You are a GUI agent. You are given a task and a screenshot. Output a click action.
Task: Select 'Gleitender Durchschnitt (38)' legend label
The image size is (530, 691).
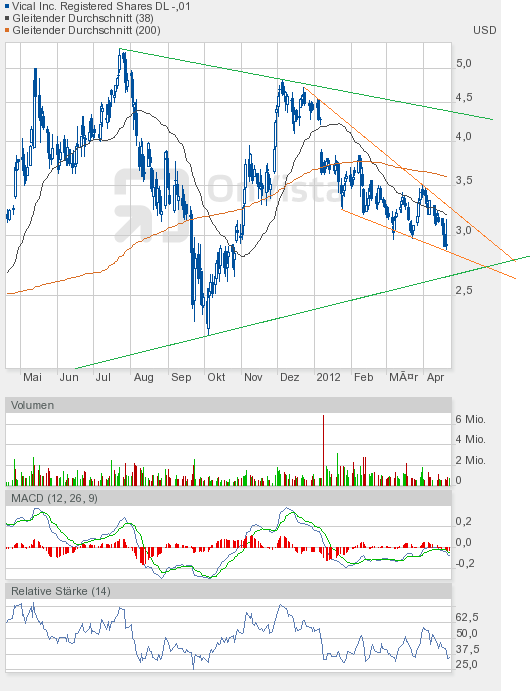[x=83, y=19]
